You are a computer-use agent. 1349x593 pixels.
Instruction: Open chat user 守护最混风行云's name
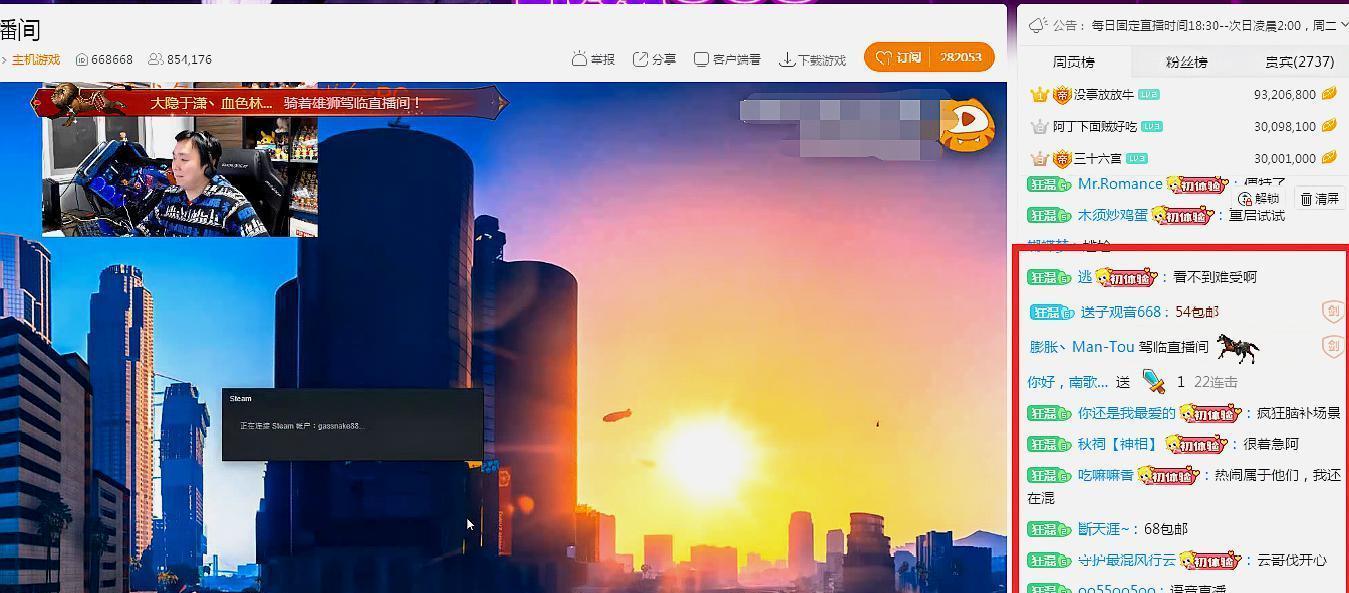pos(1127,560)
